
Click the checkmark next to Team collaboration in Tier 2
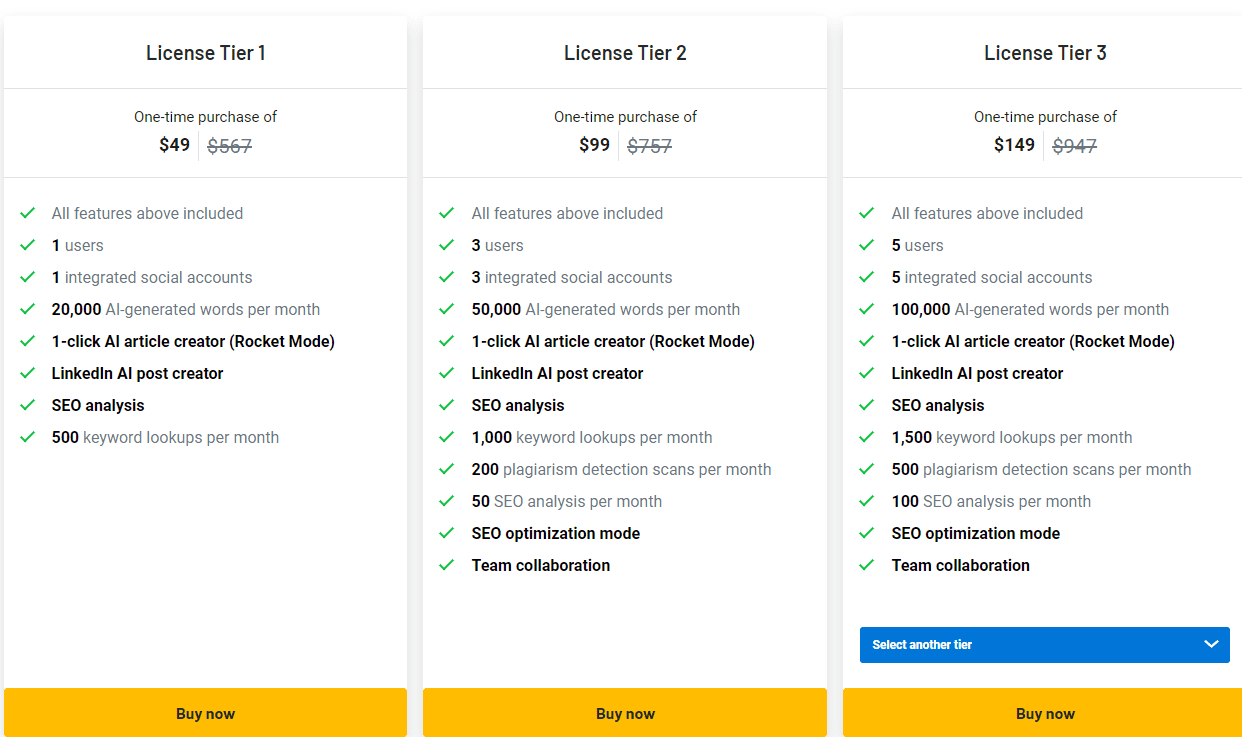point(447,565)
